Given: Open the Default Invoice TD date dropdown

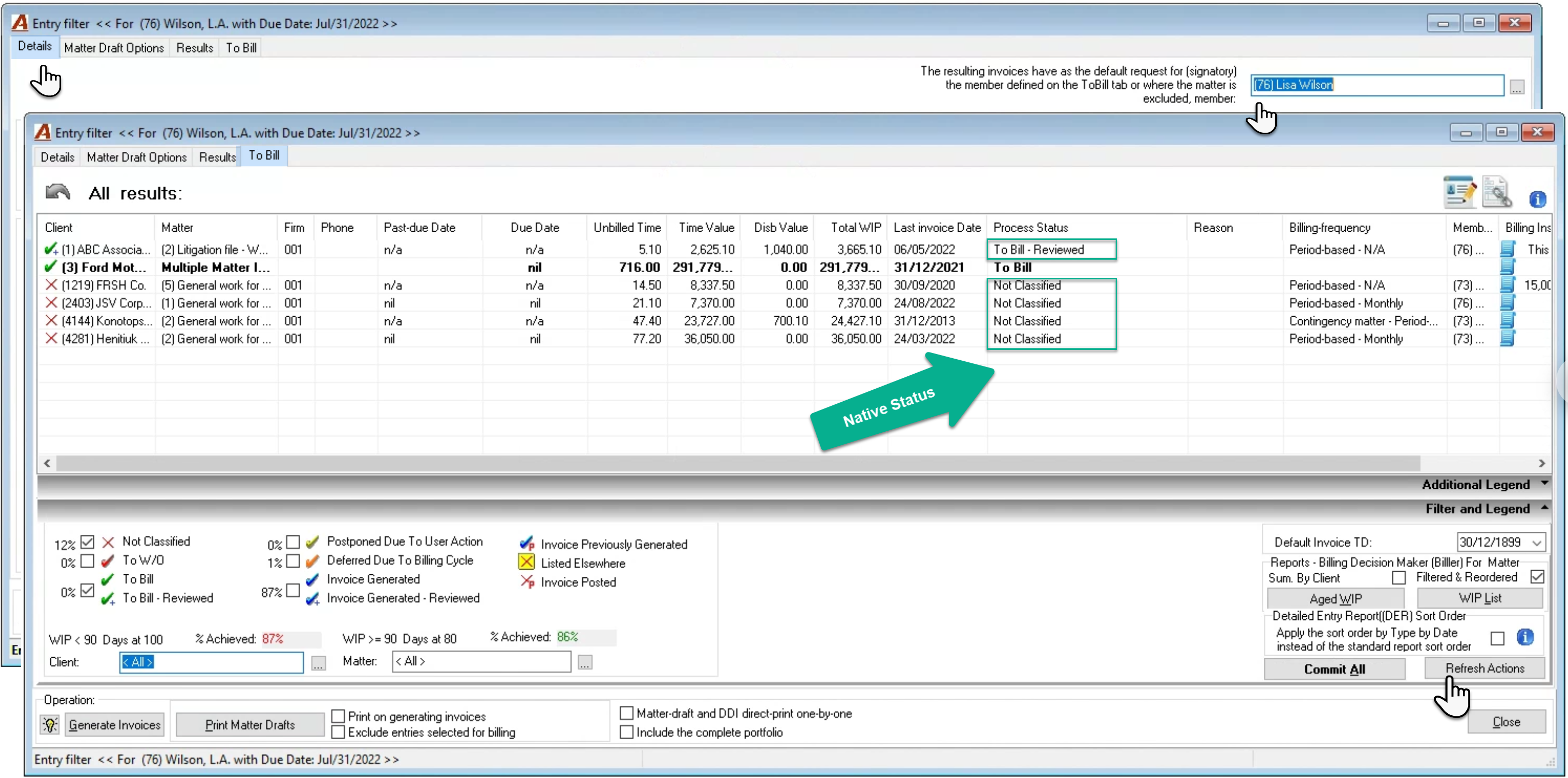Looking at the screenshot, I should pyautogui.click(x=1537, y=542).
